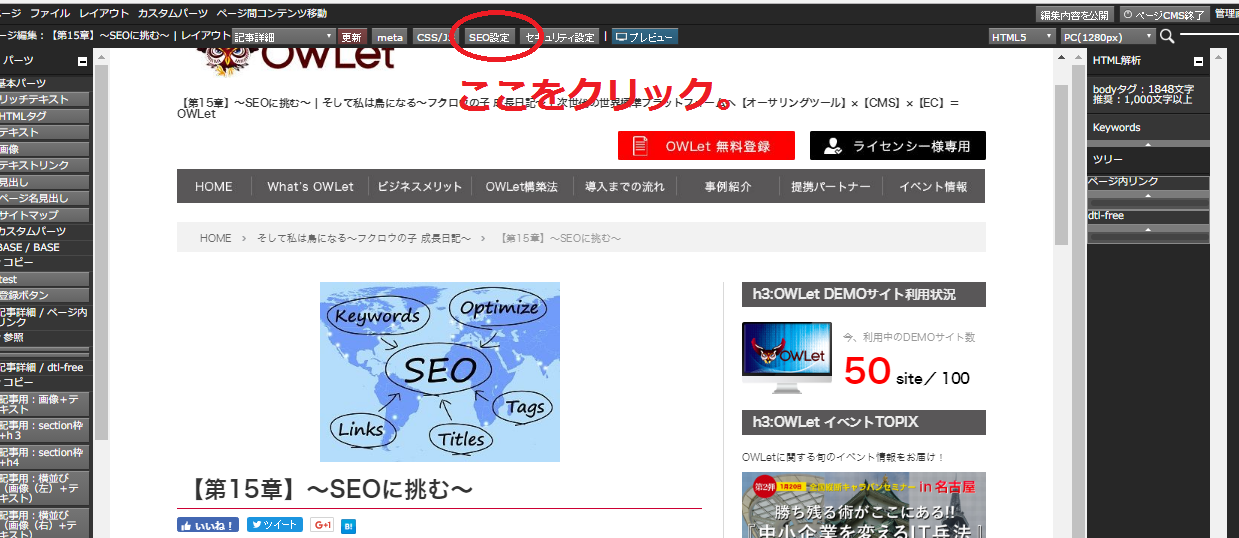1239x538 pixels.
Task: Open ビジネスメリット navigation item
Action: tap(419, 186)
